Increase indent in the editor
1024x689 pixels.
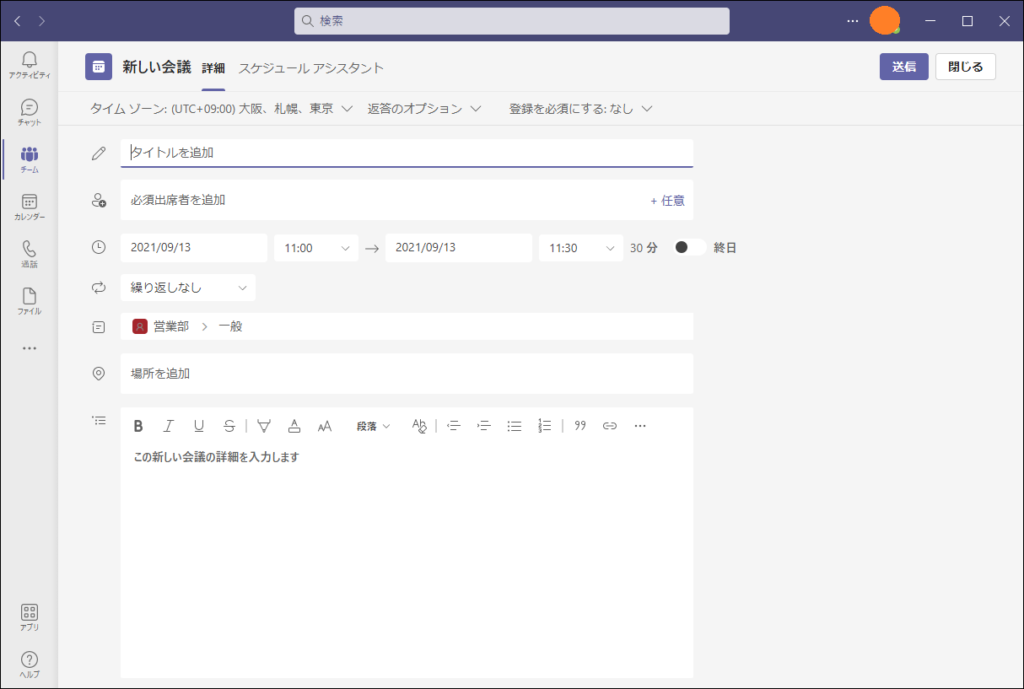484,426
